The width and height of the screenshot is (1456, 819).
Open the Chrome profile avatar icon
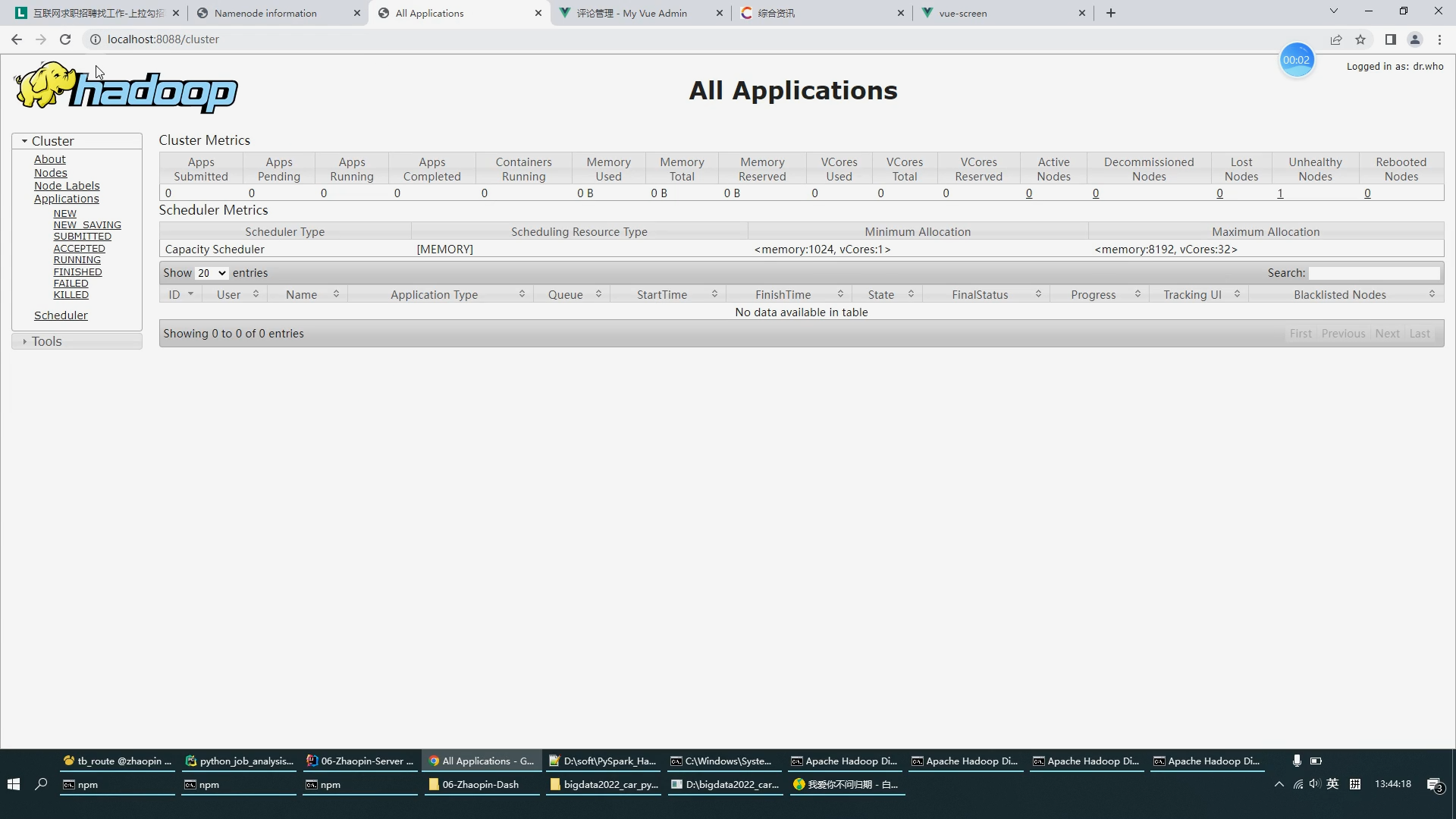point(1414,39)
